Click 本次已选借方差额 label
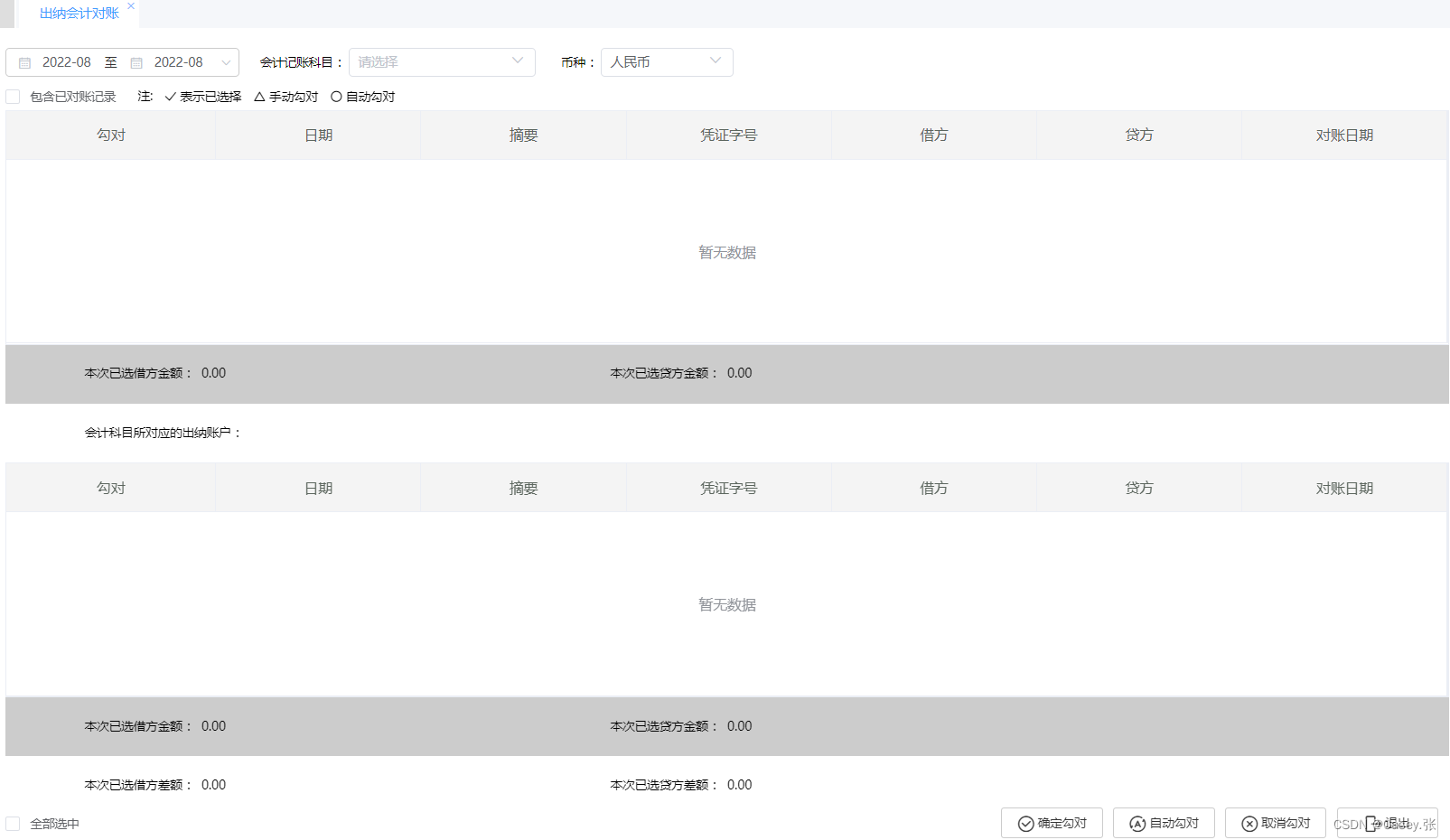This screenshot has width=1450, height=840. click(137, 785)
